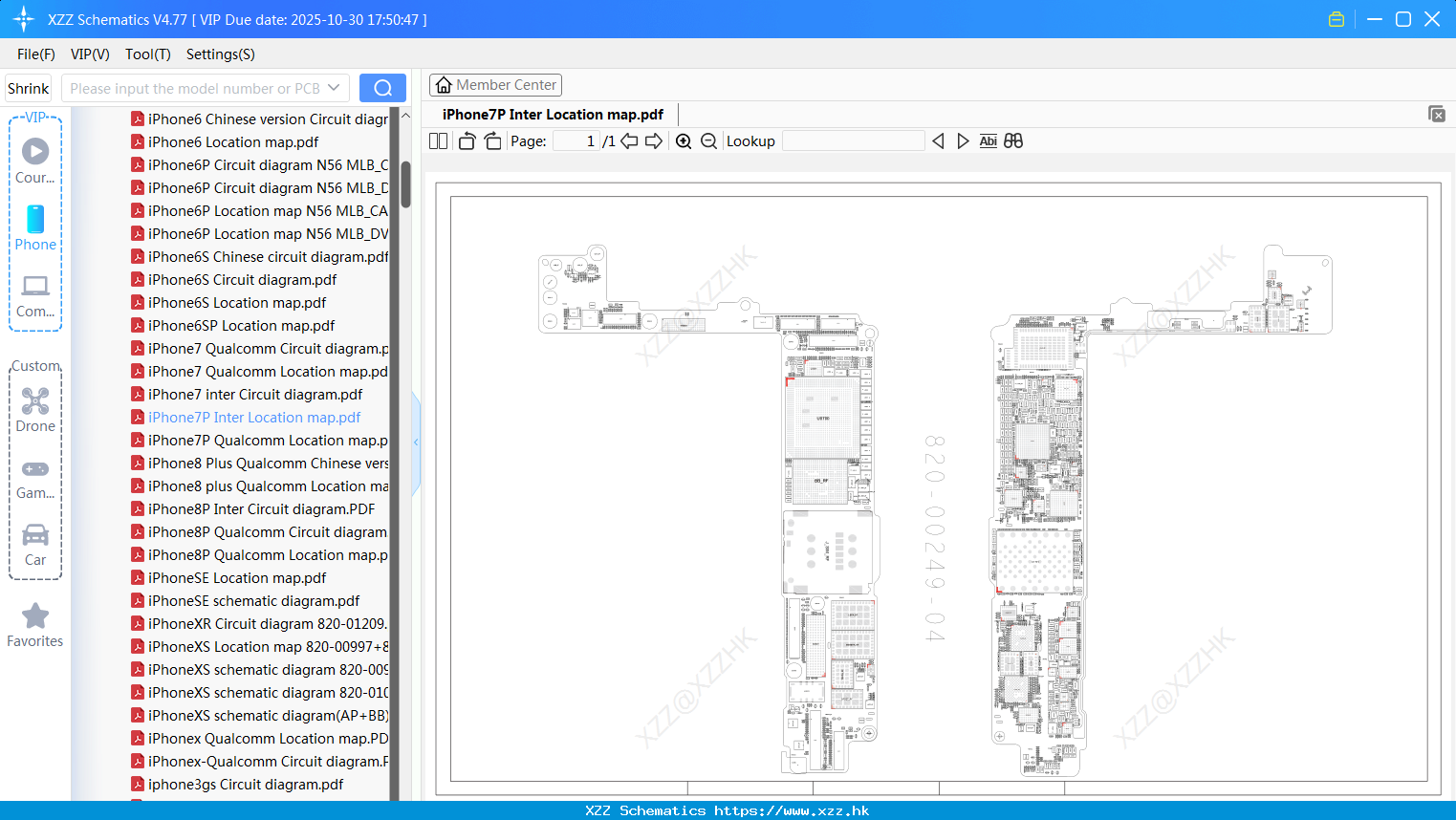Open the Member Center
This screenshot has width=1456, height=820.
[495, 85]
